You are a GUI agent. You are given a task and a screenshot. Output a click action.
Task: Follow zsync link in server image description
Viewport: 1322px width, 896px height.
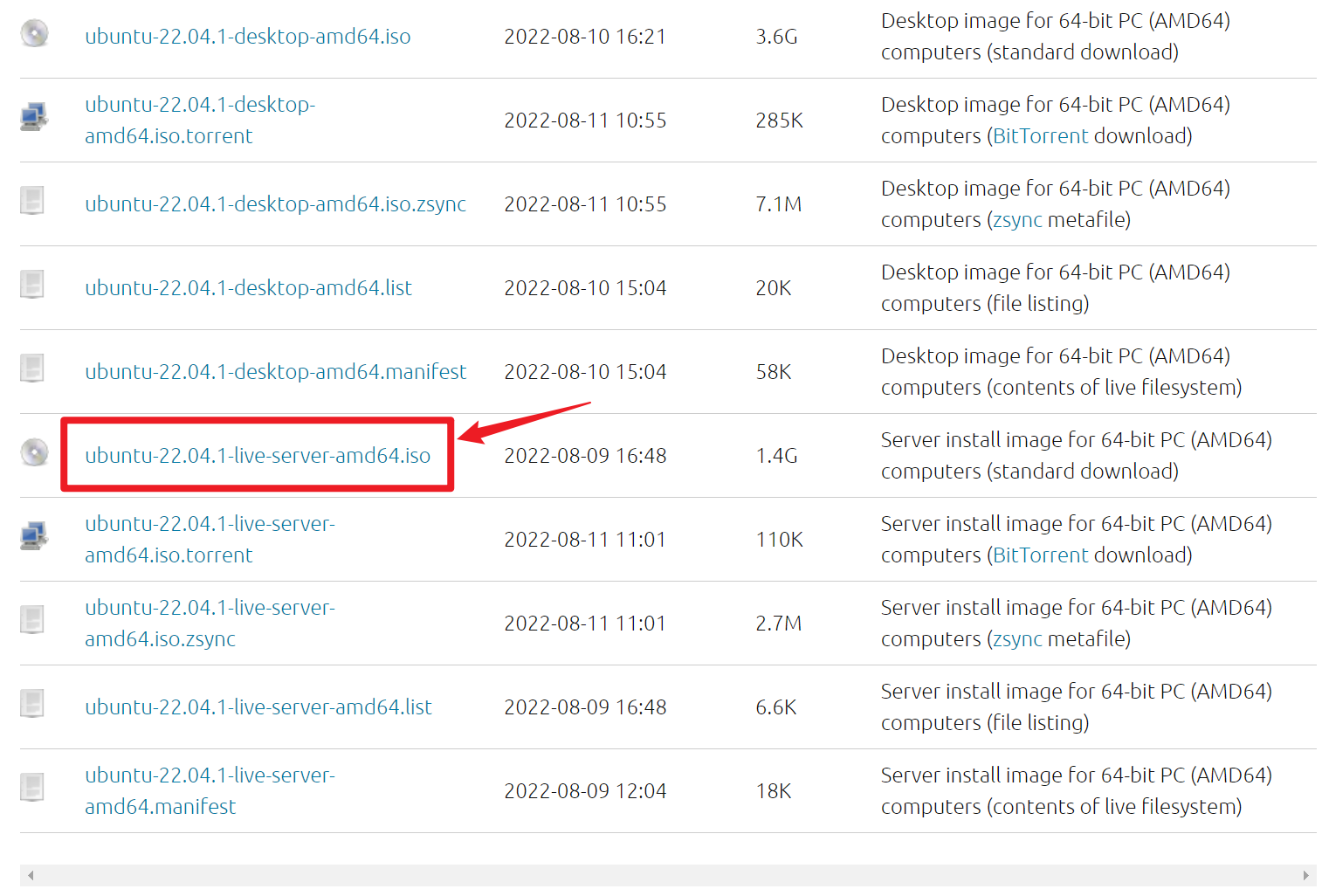[x=1017, y=639]
